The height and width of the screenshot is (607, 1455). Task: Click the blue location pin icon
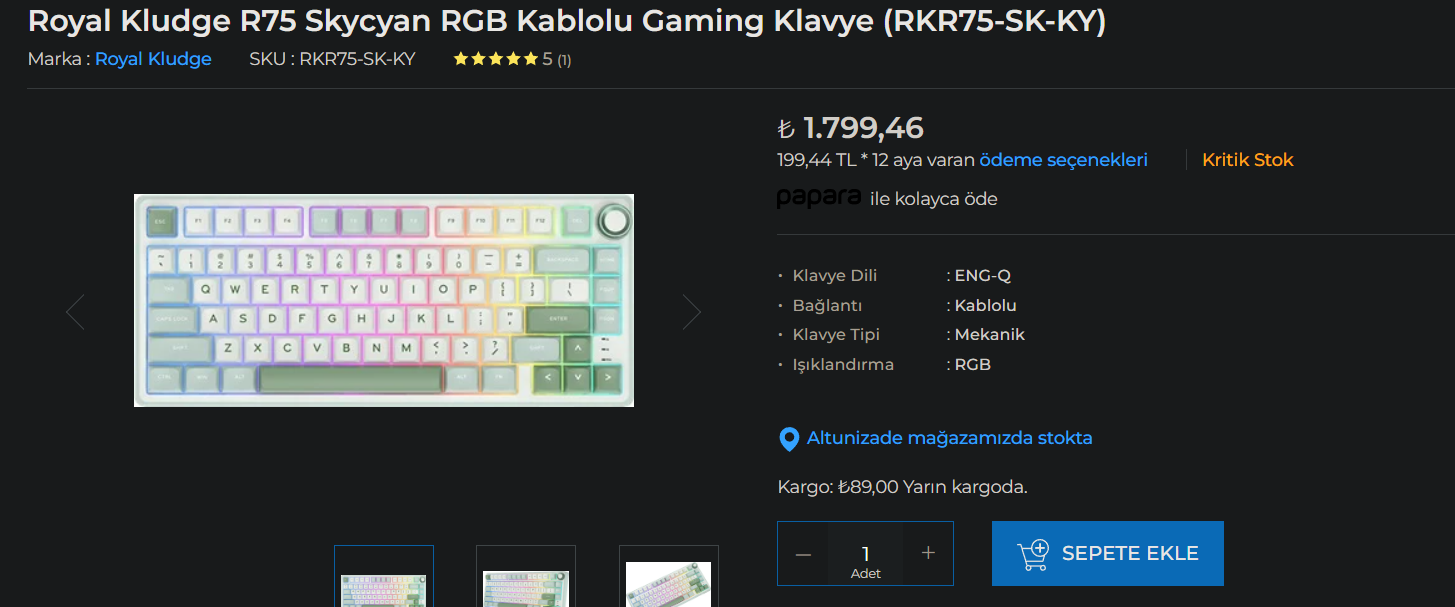tap(789, 439)
